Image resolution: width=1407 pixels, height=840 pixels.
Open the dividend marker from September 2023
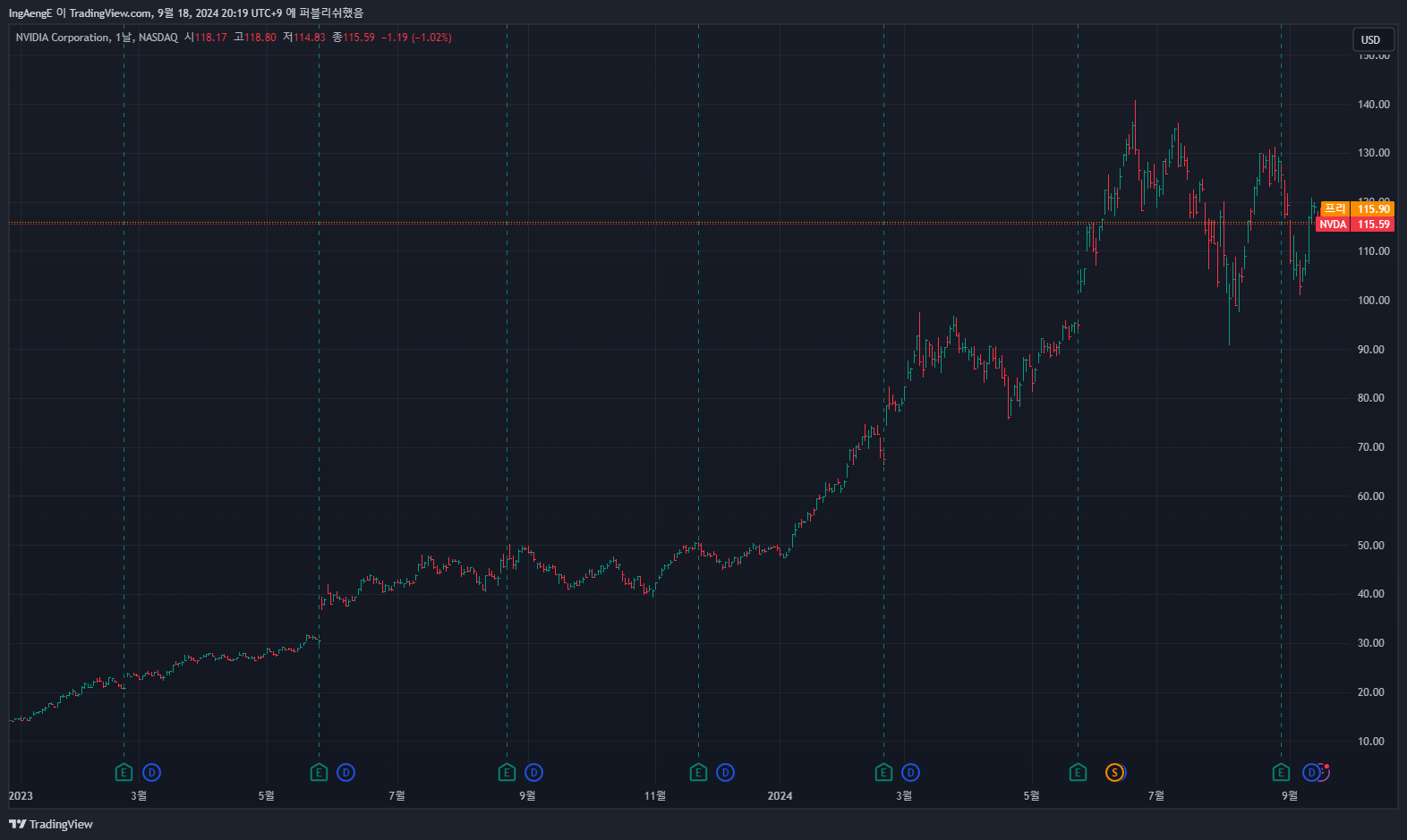click(x=534, y=773)
